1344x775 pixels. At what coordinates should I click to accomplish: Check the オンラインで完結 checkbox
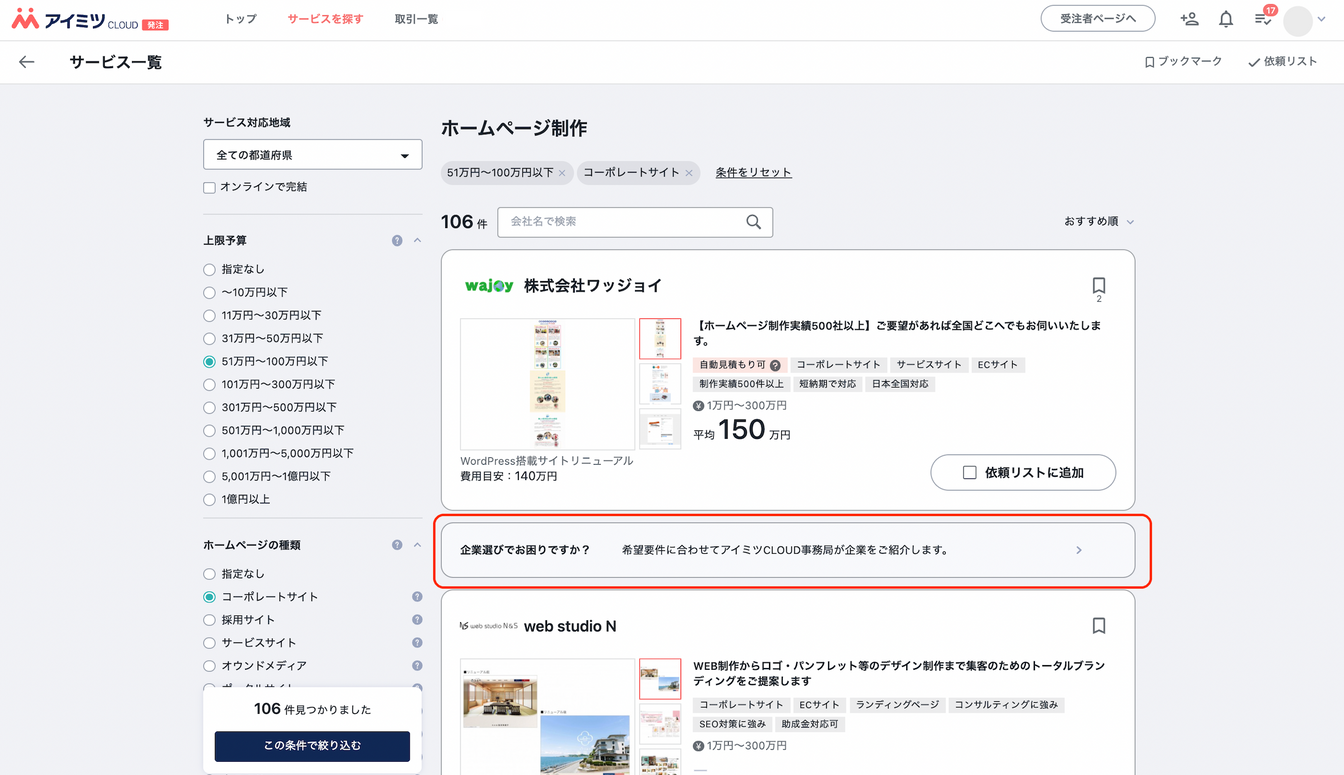coord(210,188)
